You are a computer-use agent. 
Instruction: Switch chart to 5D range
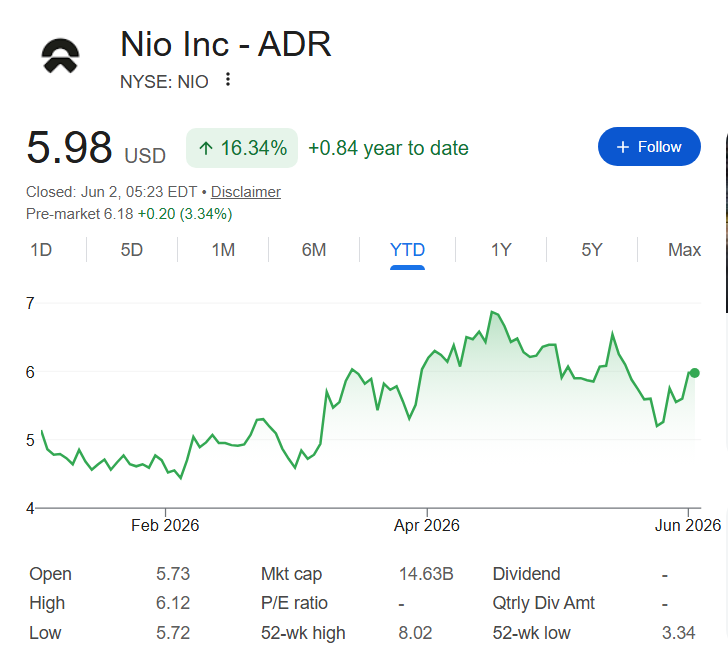pos(131,250)
